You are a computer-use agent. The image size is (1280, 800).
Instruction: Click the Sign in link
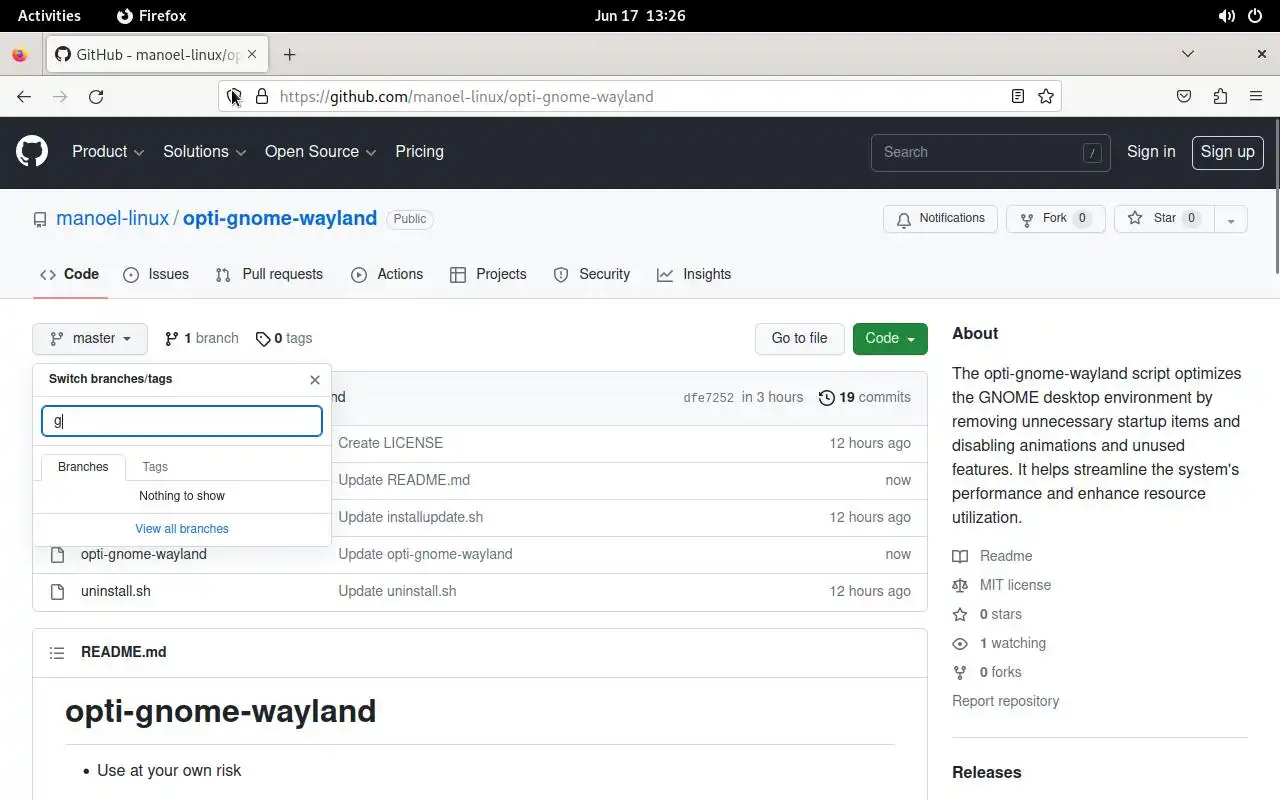(x=1151, y=152)
